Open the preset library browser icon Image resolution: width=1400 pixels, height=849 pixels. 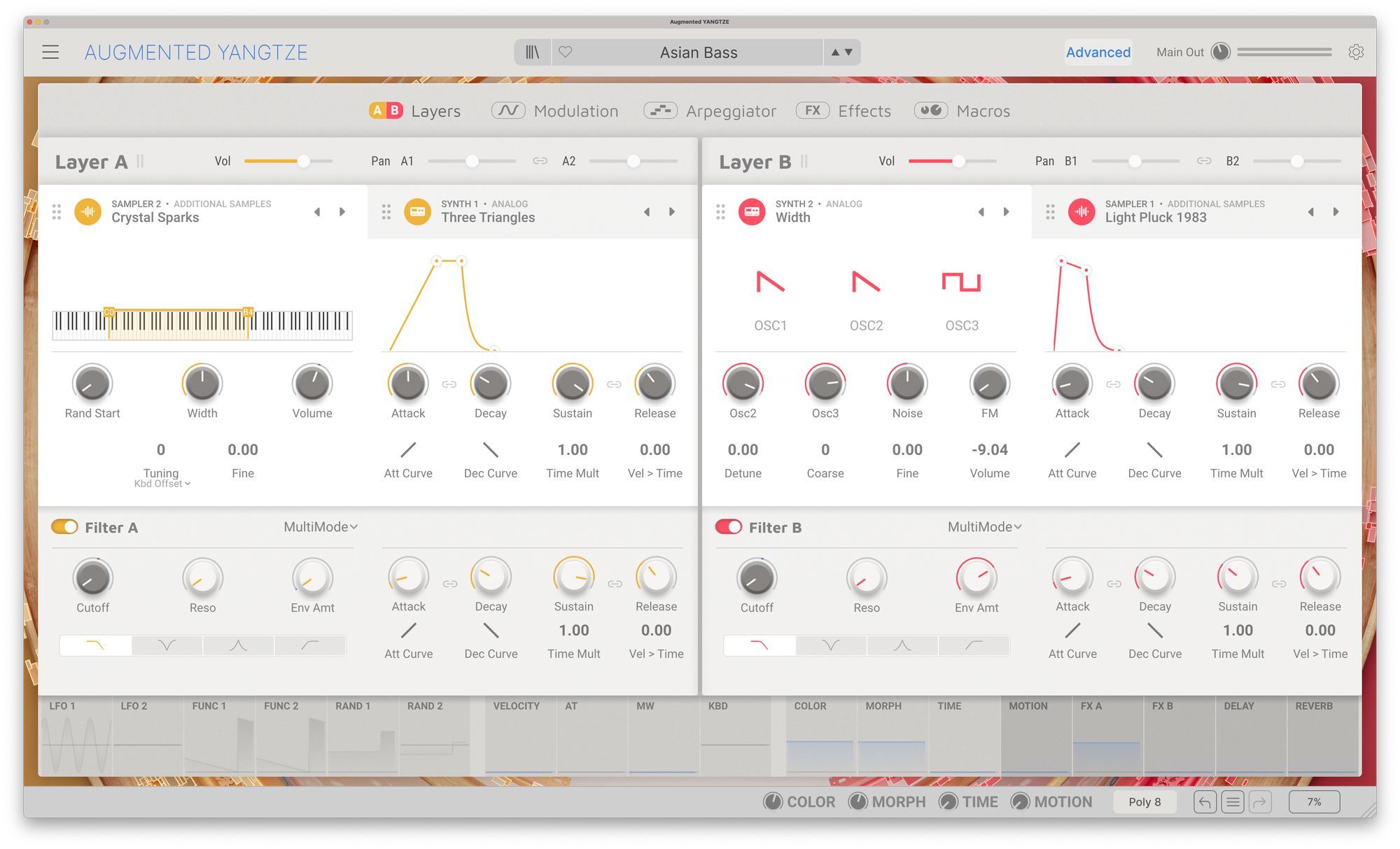533,52
